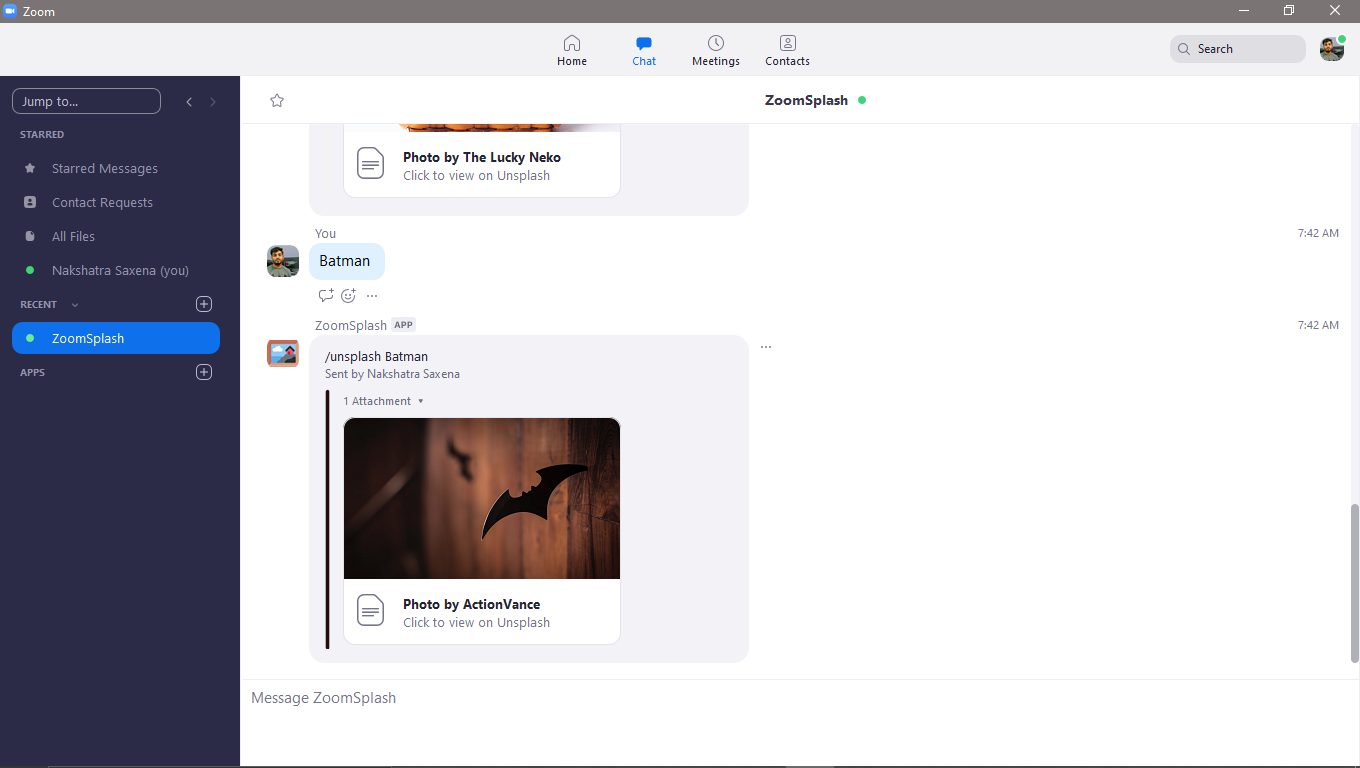
Task: Open the Home tab
Action: [x=572, y=50]
